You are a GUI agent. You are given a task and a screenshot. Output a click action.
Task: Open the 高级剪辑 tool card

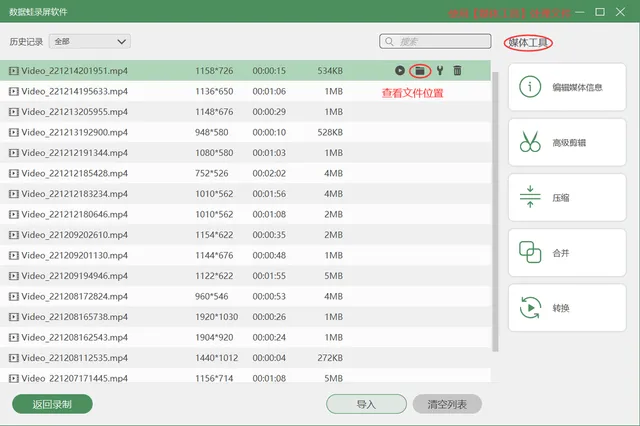tap(567, 142)
